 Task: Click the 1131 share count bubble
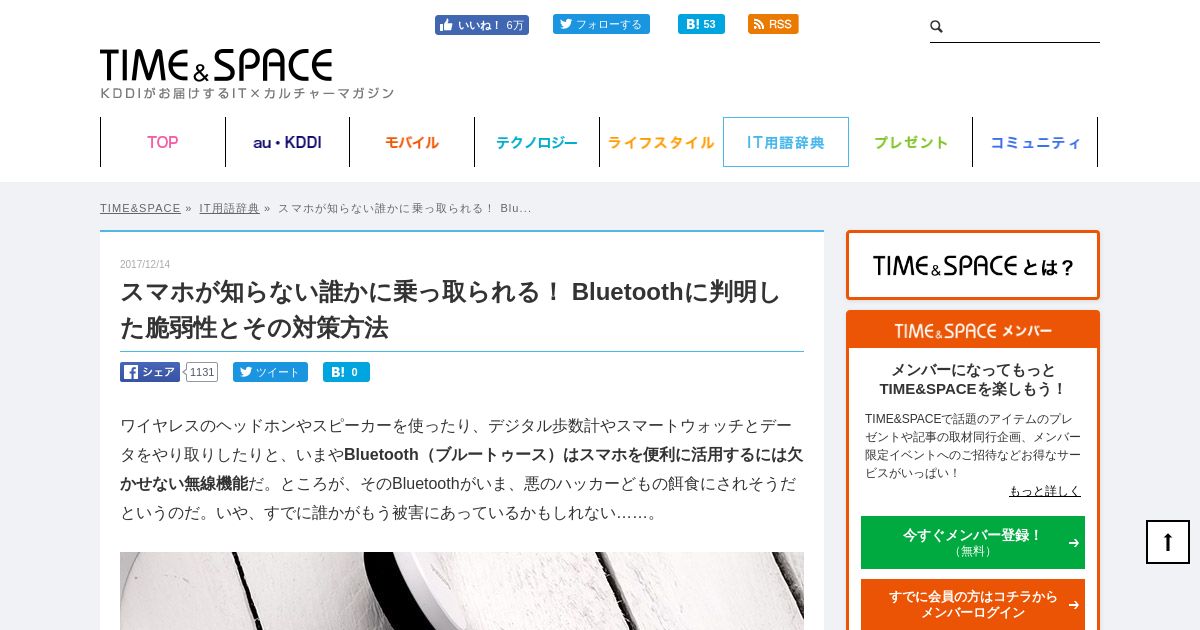coord(202,372)
